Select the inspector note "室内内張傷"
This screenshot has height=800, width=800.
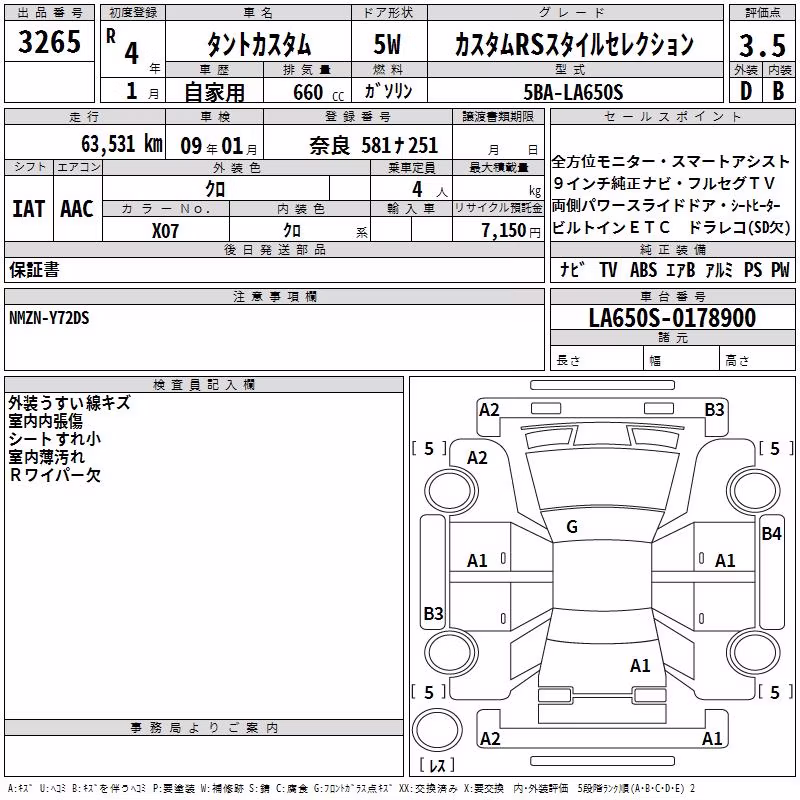(45, 421)
